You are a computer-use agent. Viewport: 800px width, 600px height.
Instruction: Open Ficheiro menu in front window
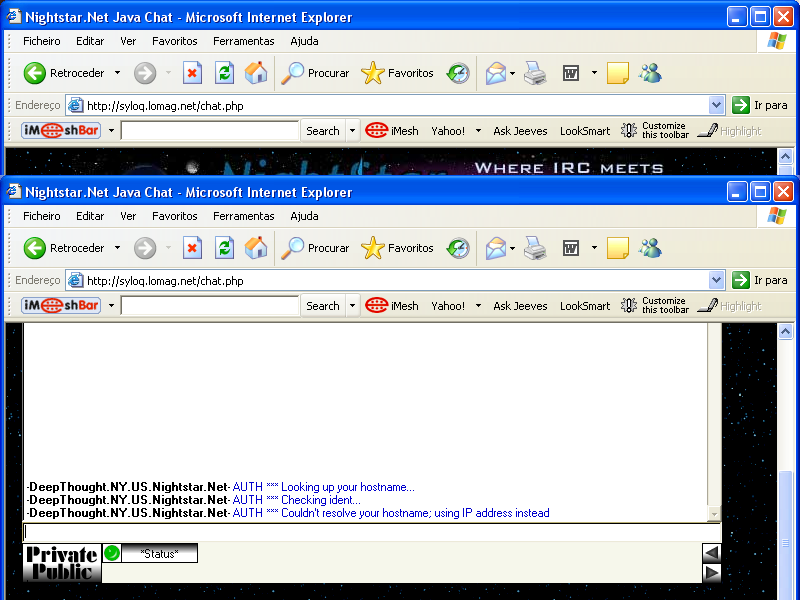[x=42, y=216]
